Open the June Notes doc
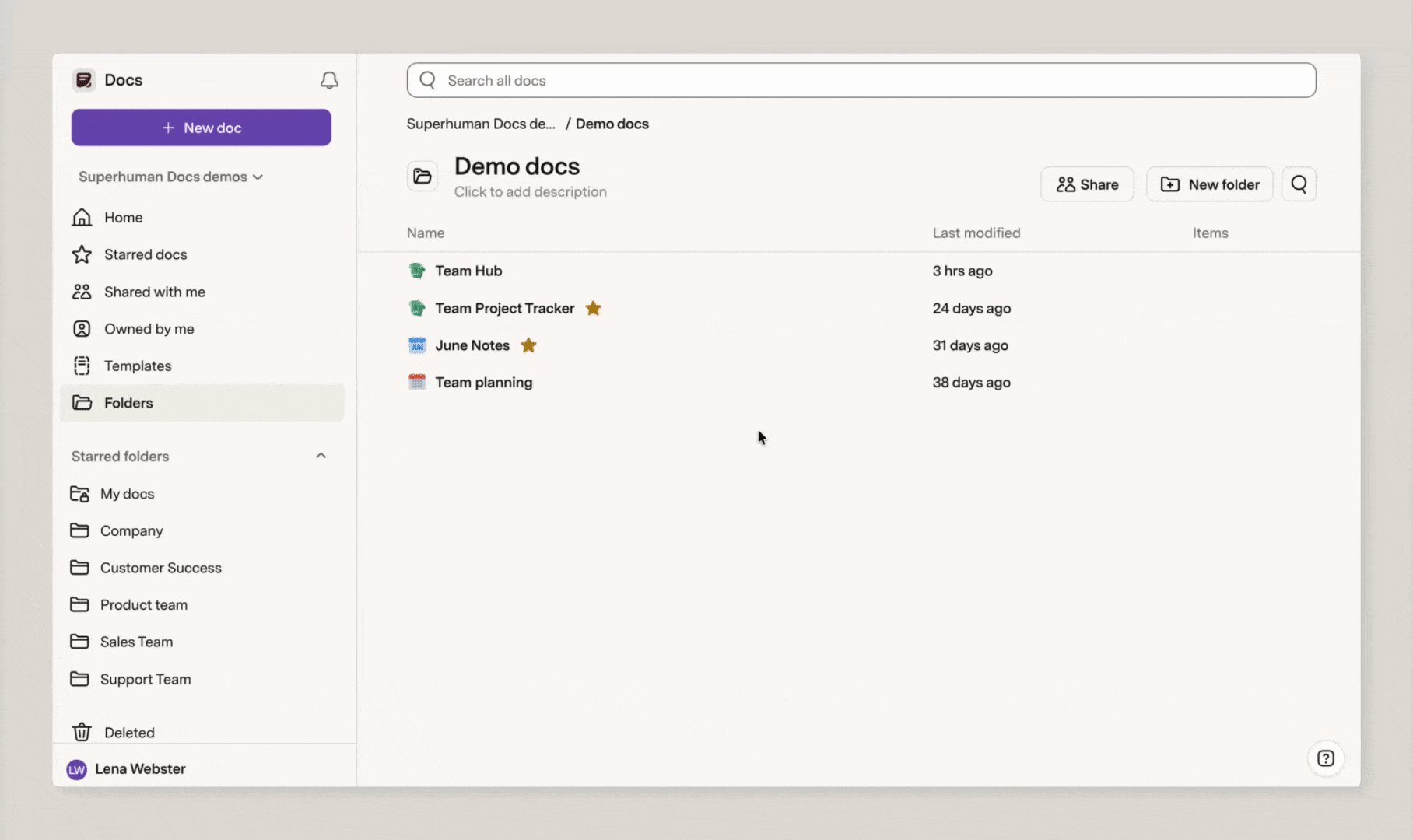This screenshot has width=1413, height=840. click(x=472, y=345)
